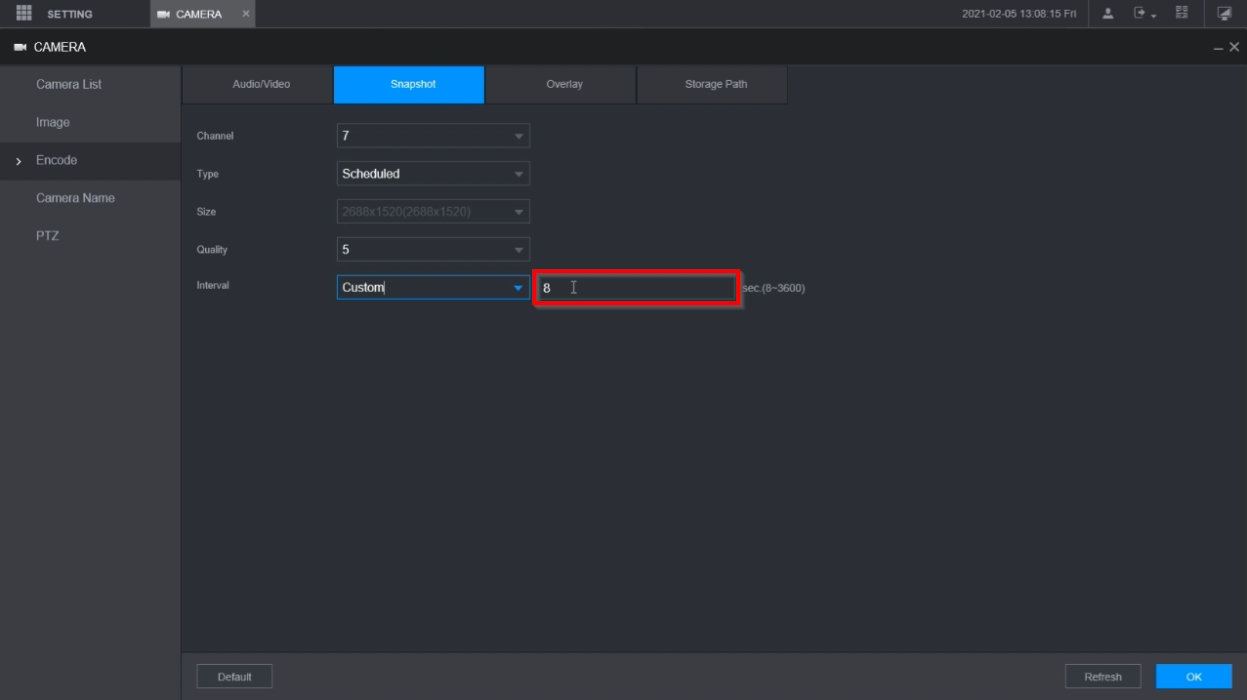Image resolution: width=1247 pixels, height=700 pixels.
Task: Click the Interval label
Action: (213, 286)
